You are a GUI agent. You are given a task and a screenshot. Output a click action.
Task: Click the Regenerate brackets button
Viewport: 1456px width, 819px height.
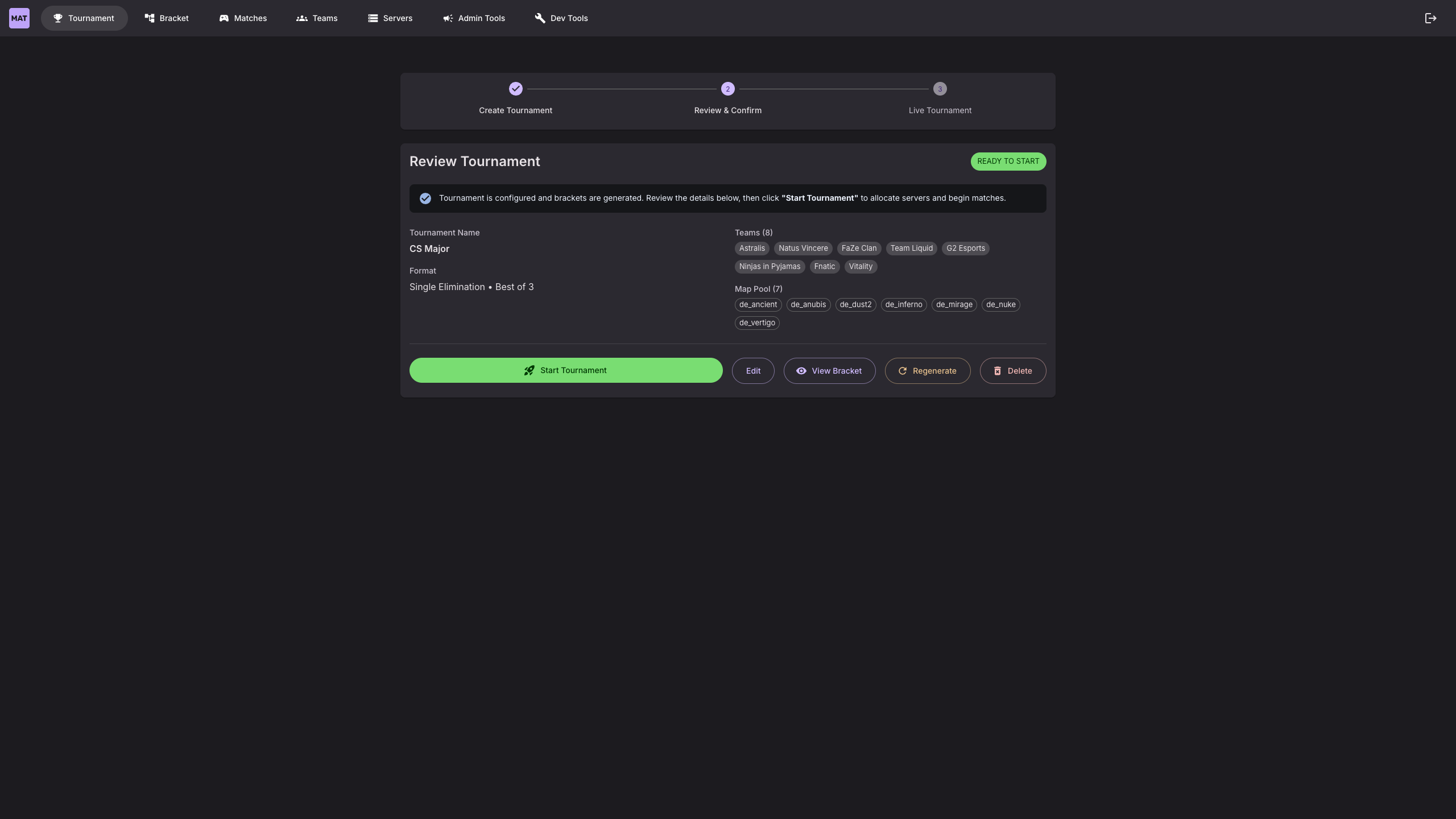pyautogui.click(x=927, y=371)
